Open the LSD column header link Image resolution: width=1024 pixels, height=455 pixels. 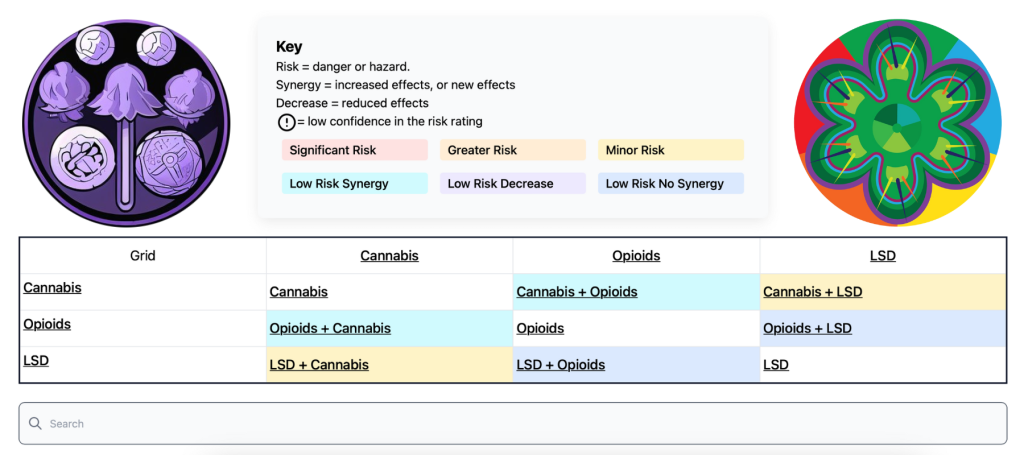883,256
